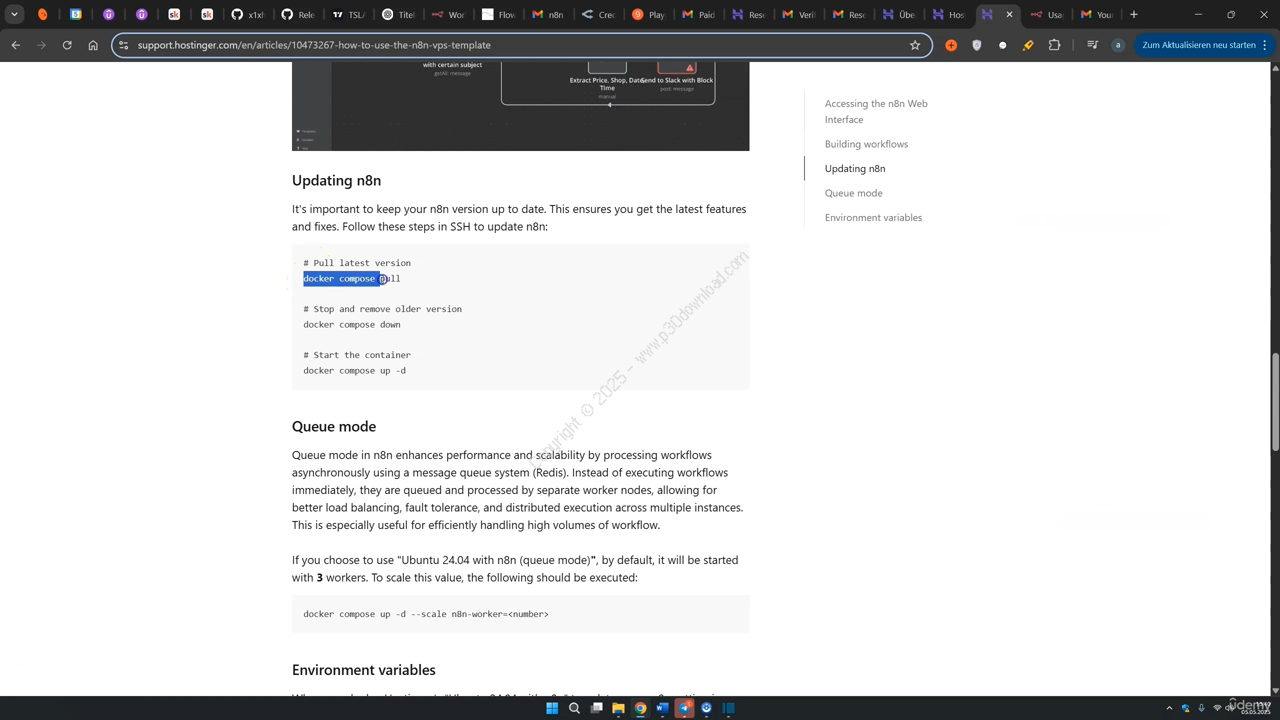
Task: Jump to 'Queue mode' in sidebar
Action: [x=853, y=193]
